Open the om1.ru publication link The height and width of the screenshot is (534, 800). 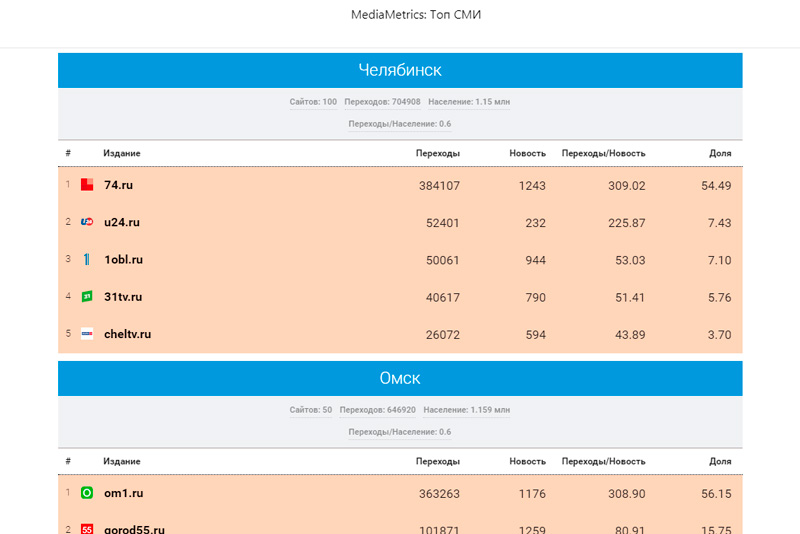[x=122, y=493]
